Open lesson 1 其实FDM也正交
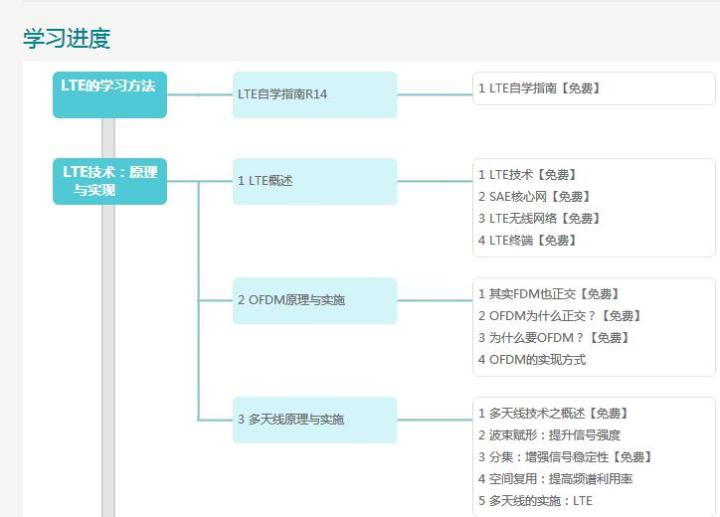720x517 pixels. click(x=548, y=294)
